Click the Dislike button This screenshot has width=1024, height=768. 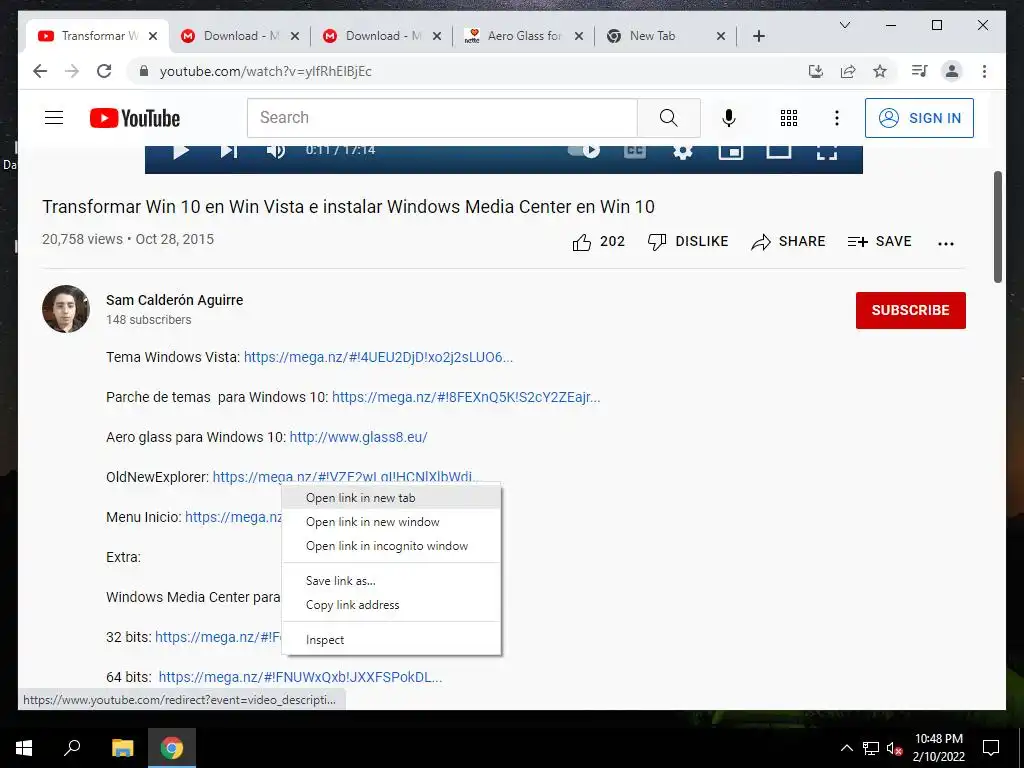(x=688, y=242)
